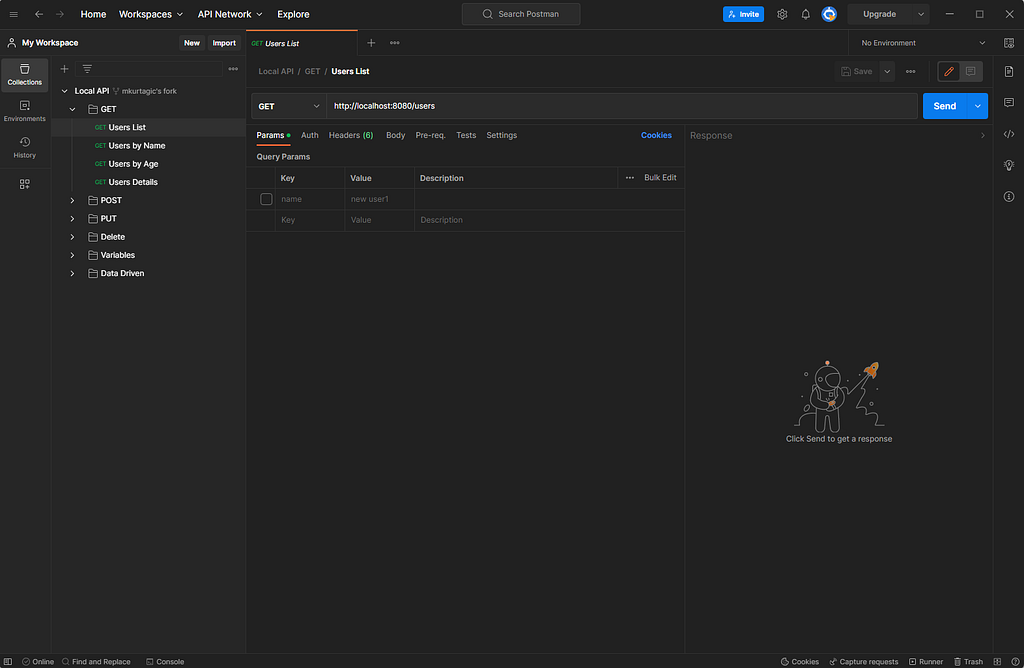Open query params column options ellipsis
Screen dimensions: 1024x668
point(630,178)
